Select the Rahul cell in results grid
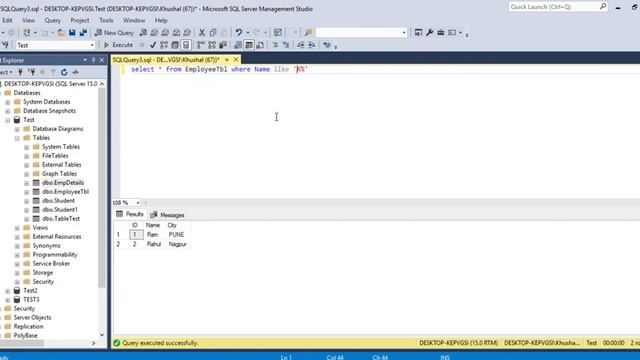The height and width of the screenshot is (360, 640). [154, 244]
